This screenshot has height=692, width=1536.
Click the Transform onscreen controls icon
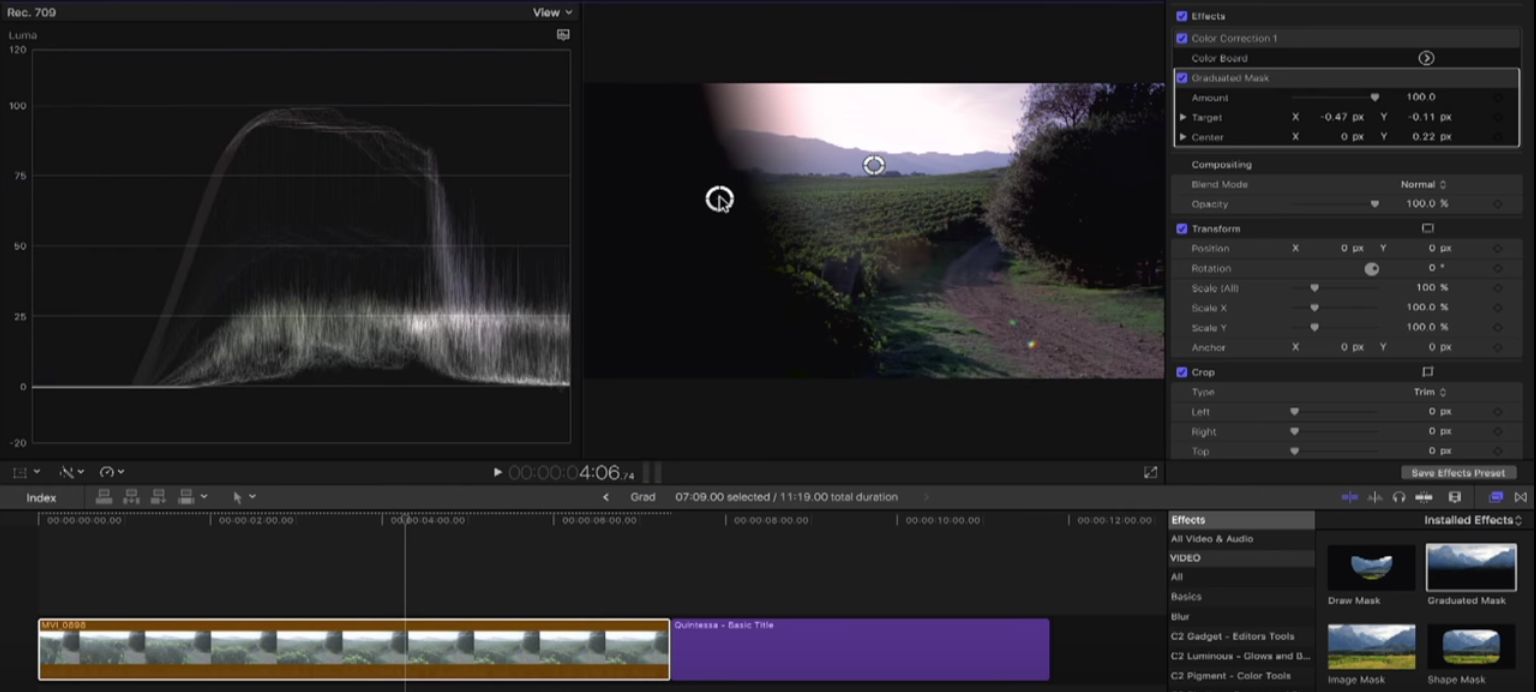point(1427,228)
